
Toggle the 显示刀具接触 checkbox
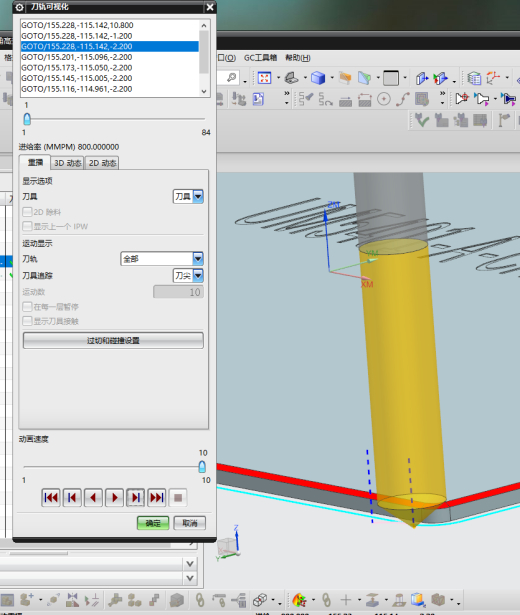click(x=27, y=321)
